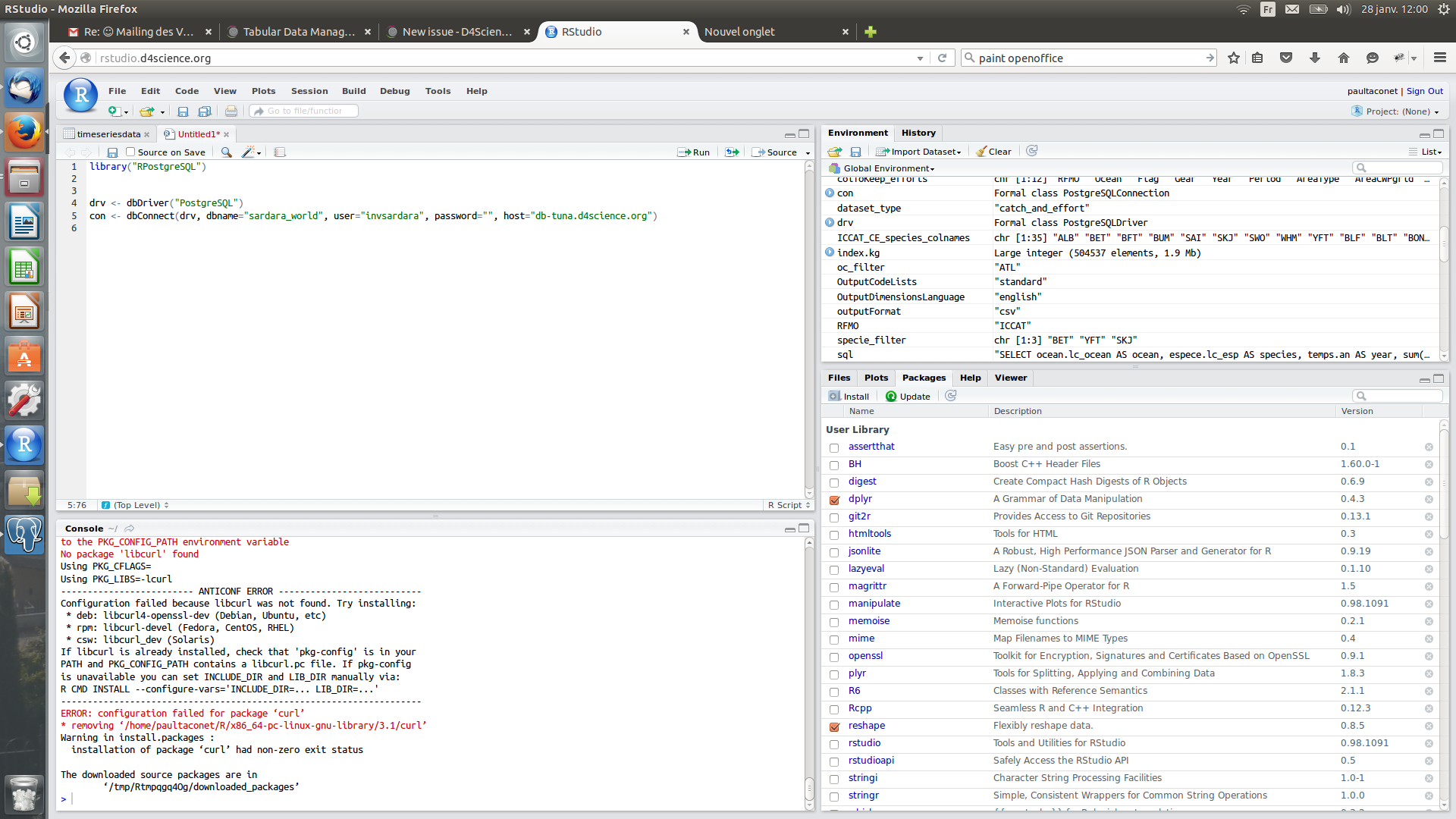This screenshot has height=819, width=1456.
Task: Open pgAdmin from the Ubuntu launcher
Action: 24,534
